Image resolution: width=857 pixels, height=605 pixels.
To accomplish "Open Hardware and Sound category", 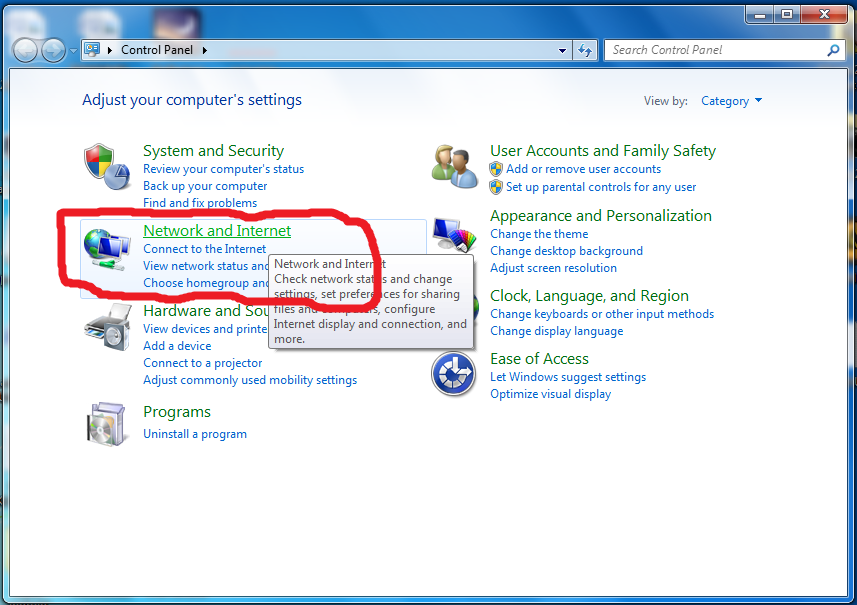I will pos(206,310).
